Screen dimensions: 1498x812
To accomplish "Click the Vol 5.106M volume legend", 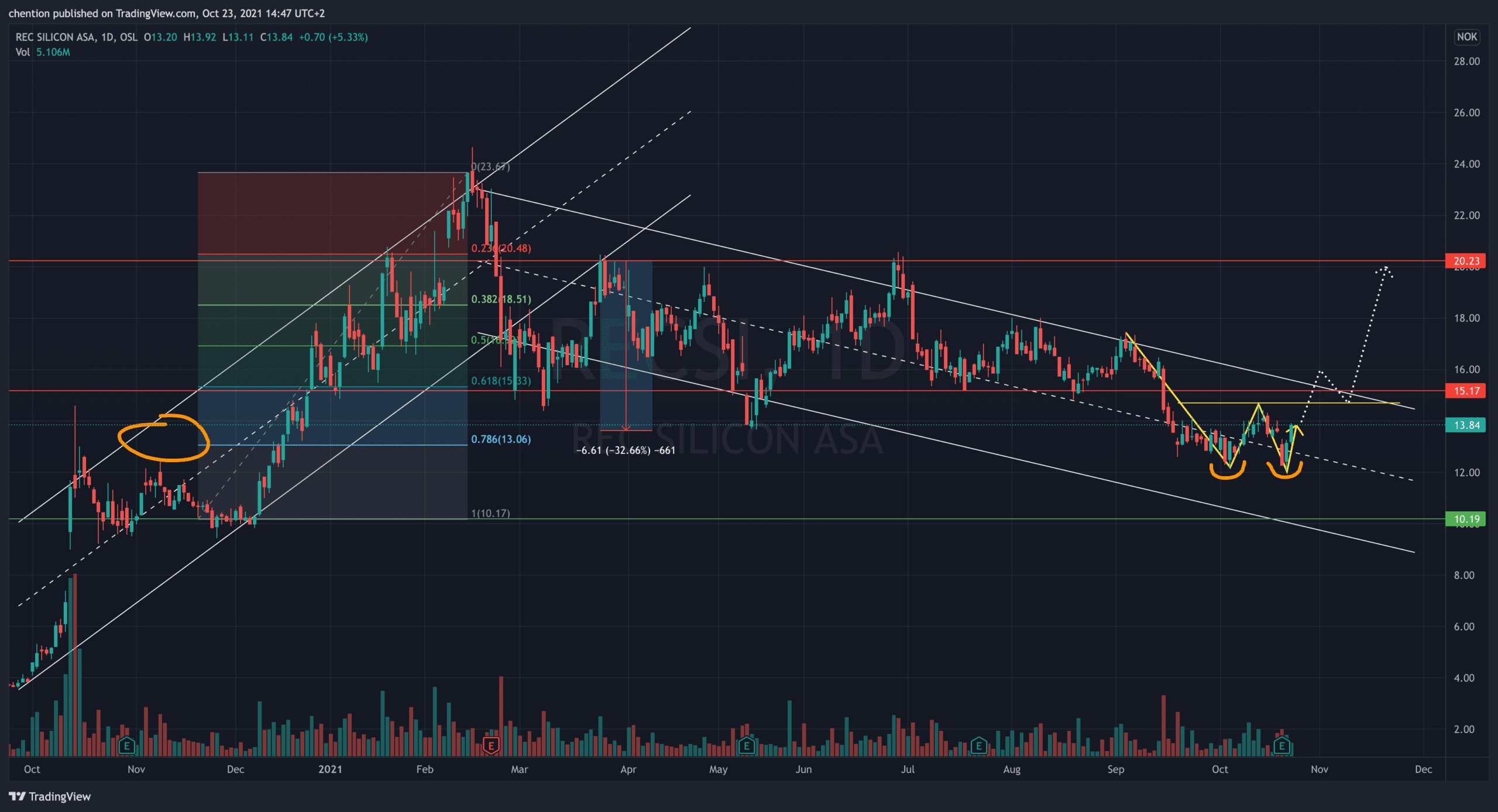I will coord(43,52).
